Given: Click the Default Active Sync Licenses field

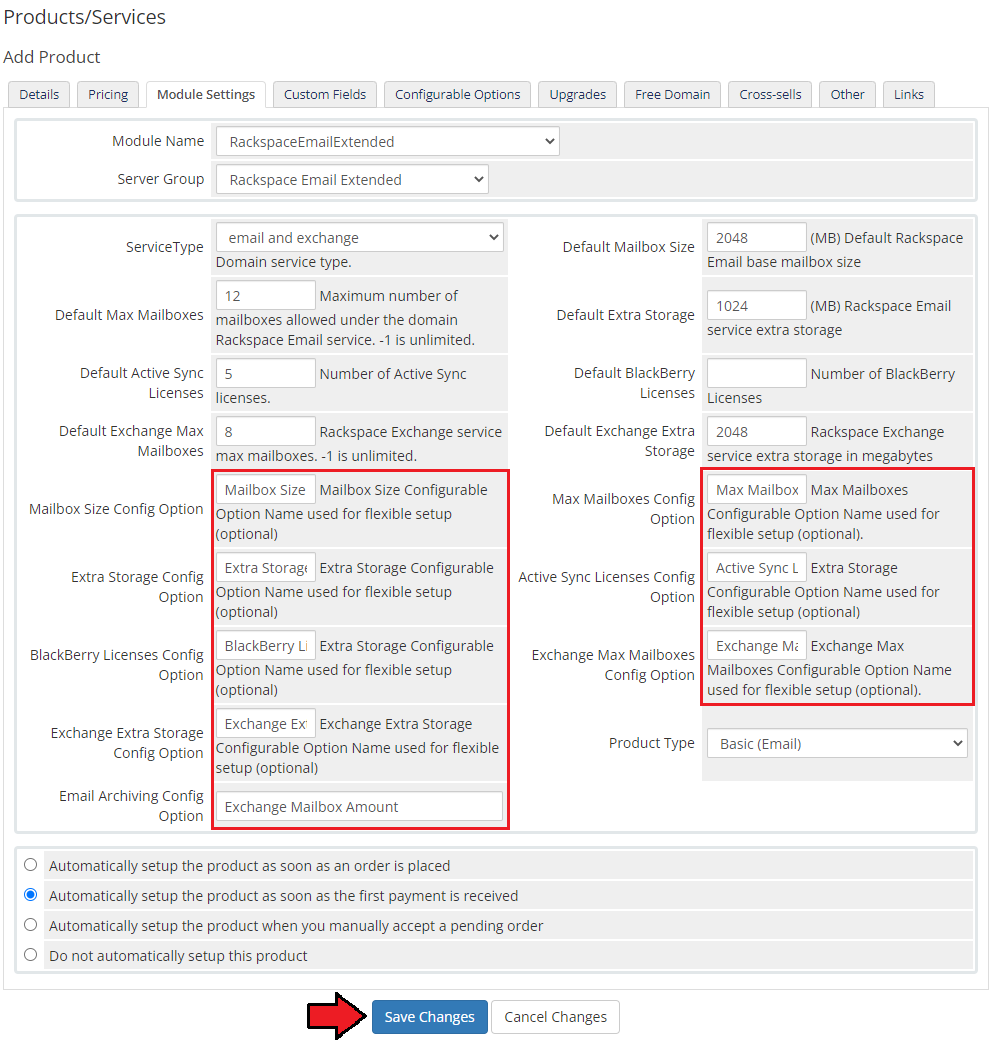Looking at the screenshot, I should click(x=265, y=373).
